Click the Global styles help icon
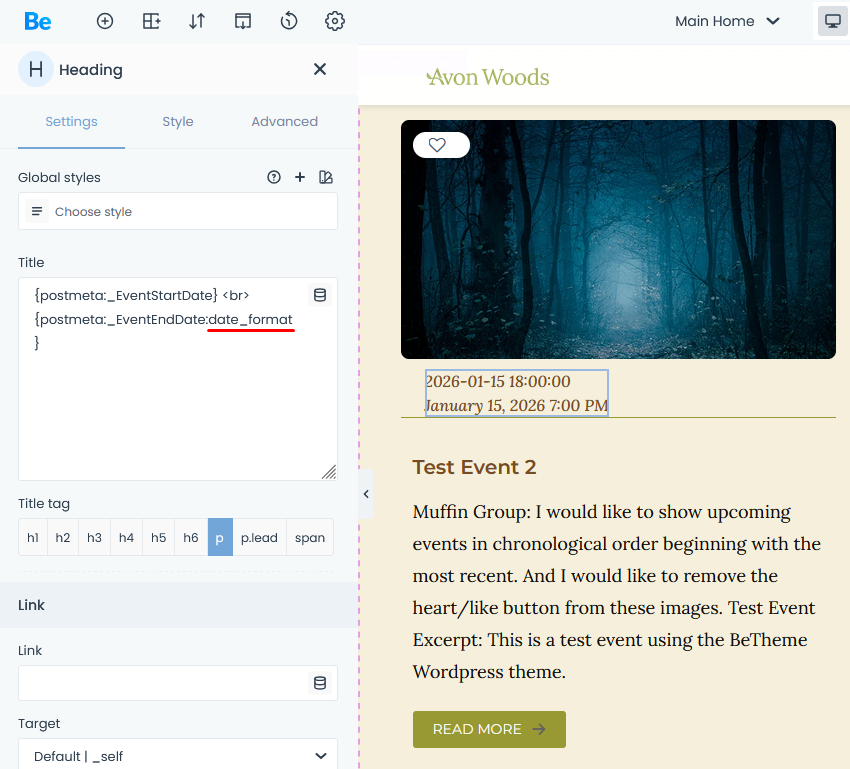This screenshot has width=850, height=769. pos(274,177)
